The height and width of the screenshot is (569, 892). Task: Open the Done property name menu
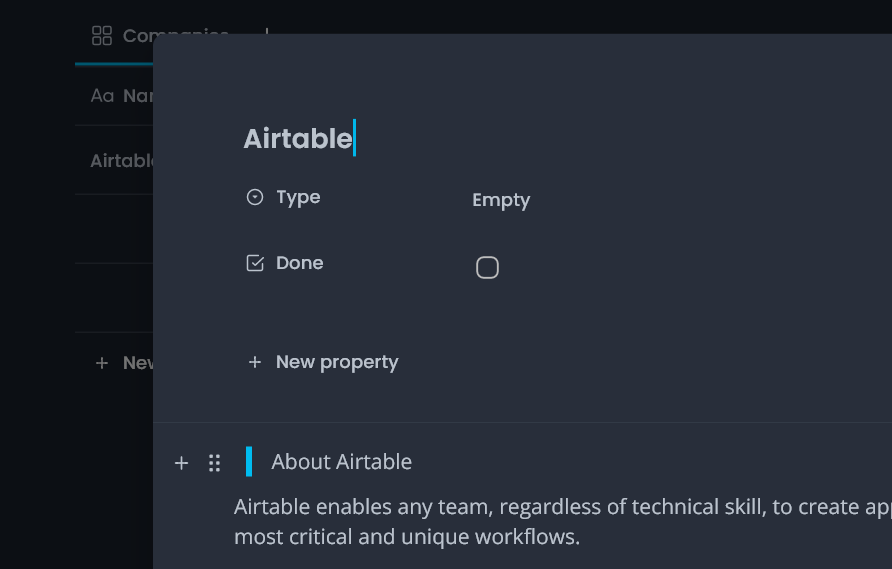tap(299, 263)
